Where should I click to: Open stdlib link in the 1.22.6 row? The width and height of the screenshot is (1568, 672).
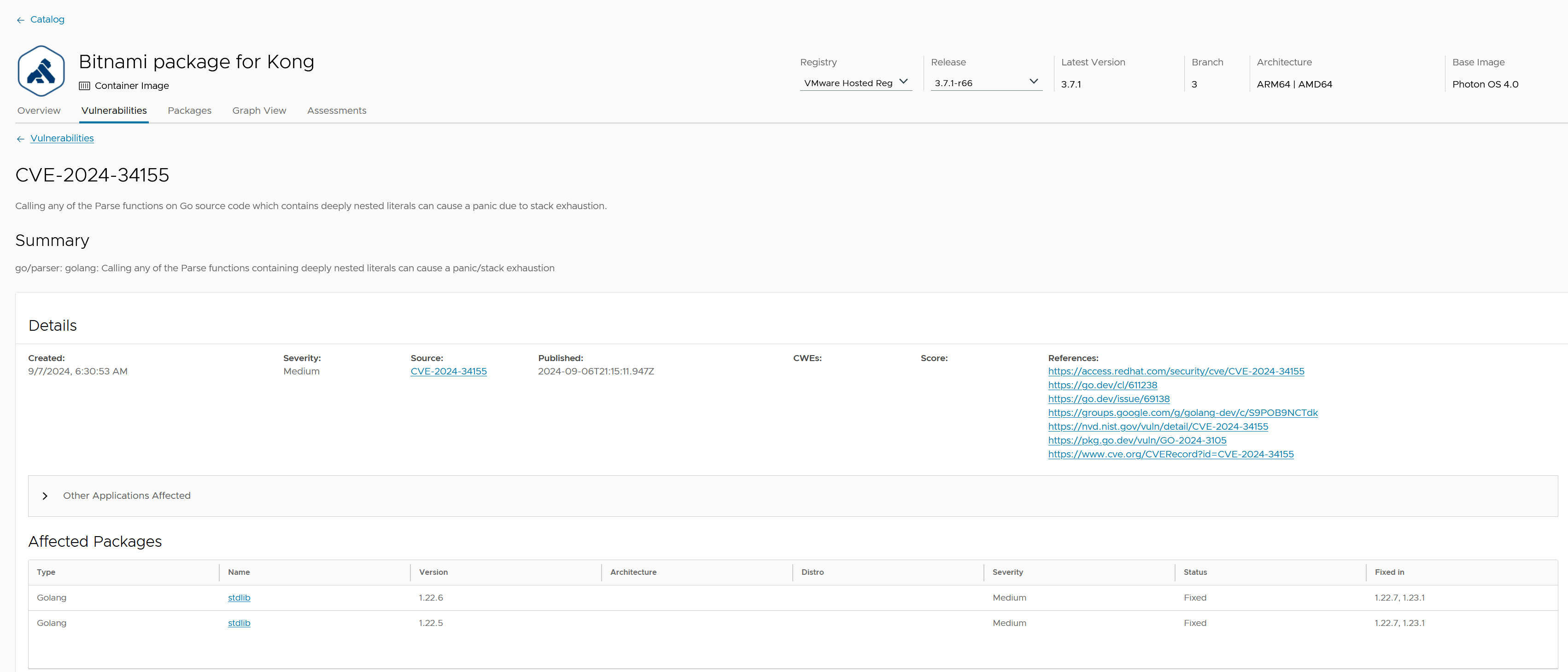(x=239, y=598)
